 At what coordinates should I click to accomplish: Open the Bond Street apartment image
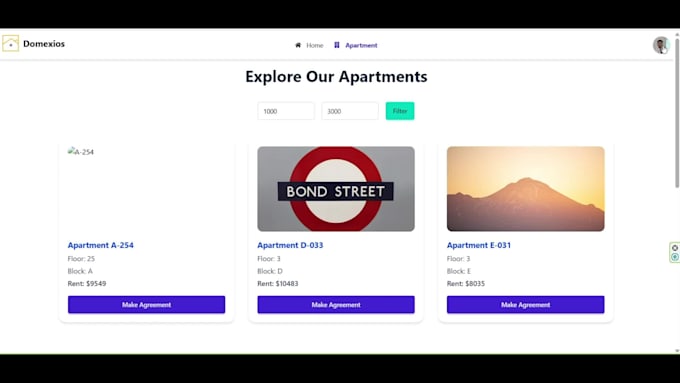[x=336, y=189]
